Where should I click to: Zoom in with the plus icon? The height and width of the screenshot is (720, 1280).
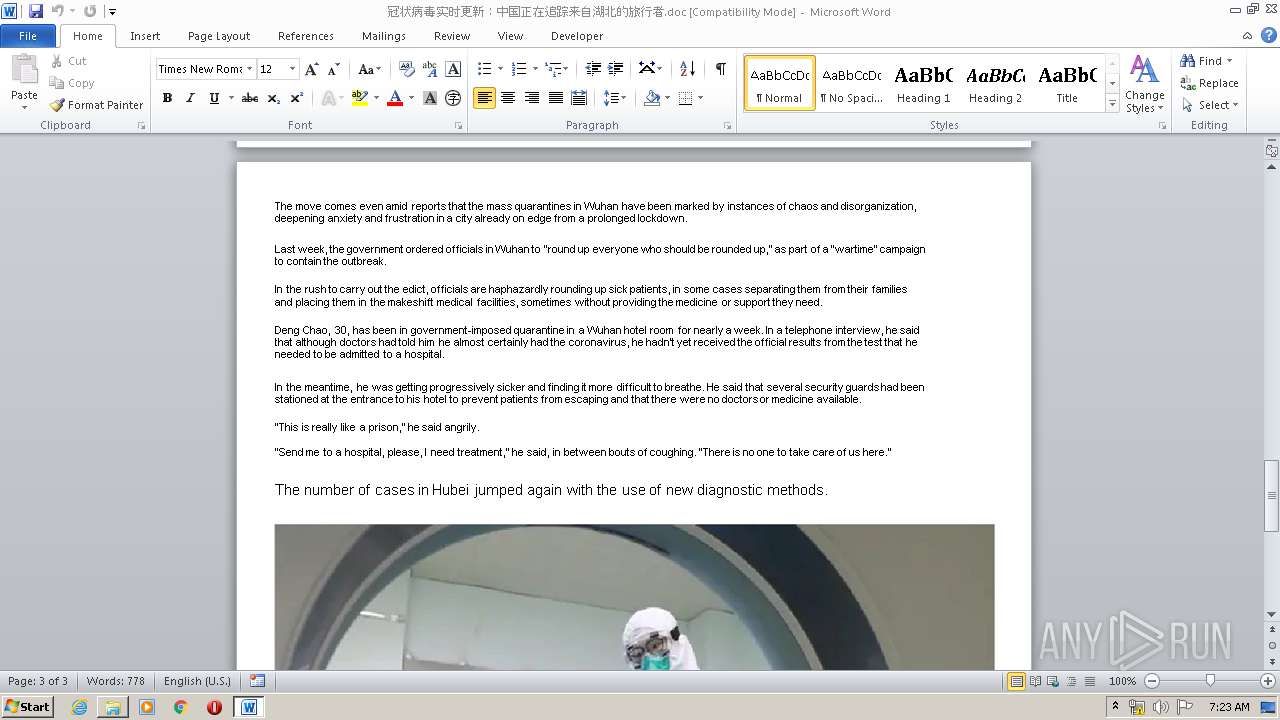click(1269, 681)
